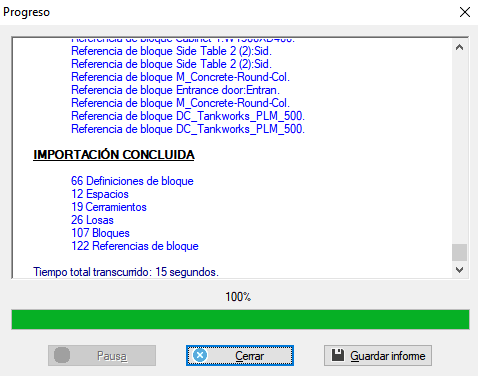Click the green progress bar

(x=240, y=320)
